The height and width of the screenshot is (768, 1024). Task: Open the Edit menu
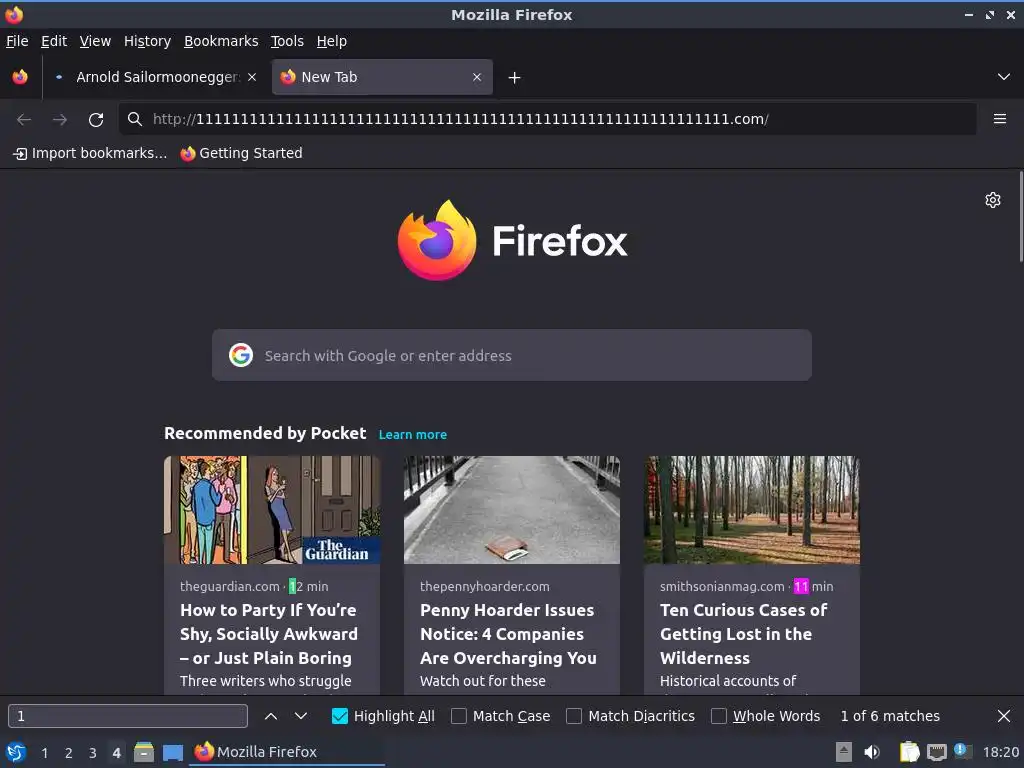(54, 41)
